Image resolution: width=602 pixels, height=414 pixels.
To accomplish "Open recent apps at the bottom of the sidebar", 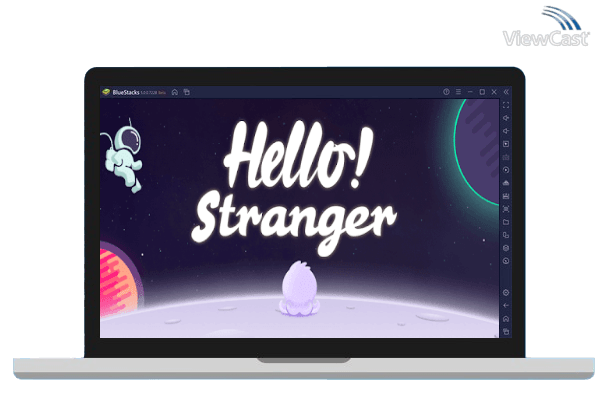I will click(506, 331).
